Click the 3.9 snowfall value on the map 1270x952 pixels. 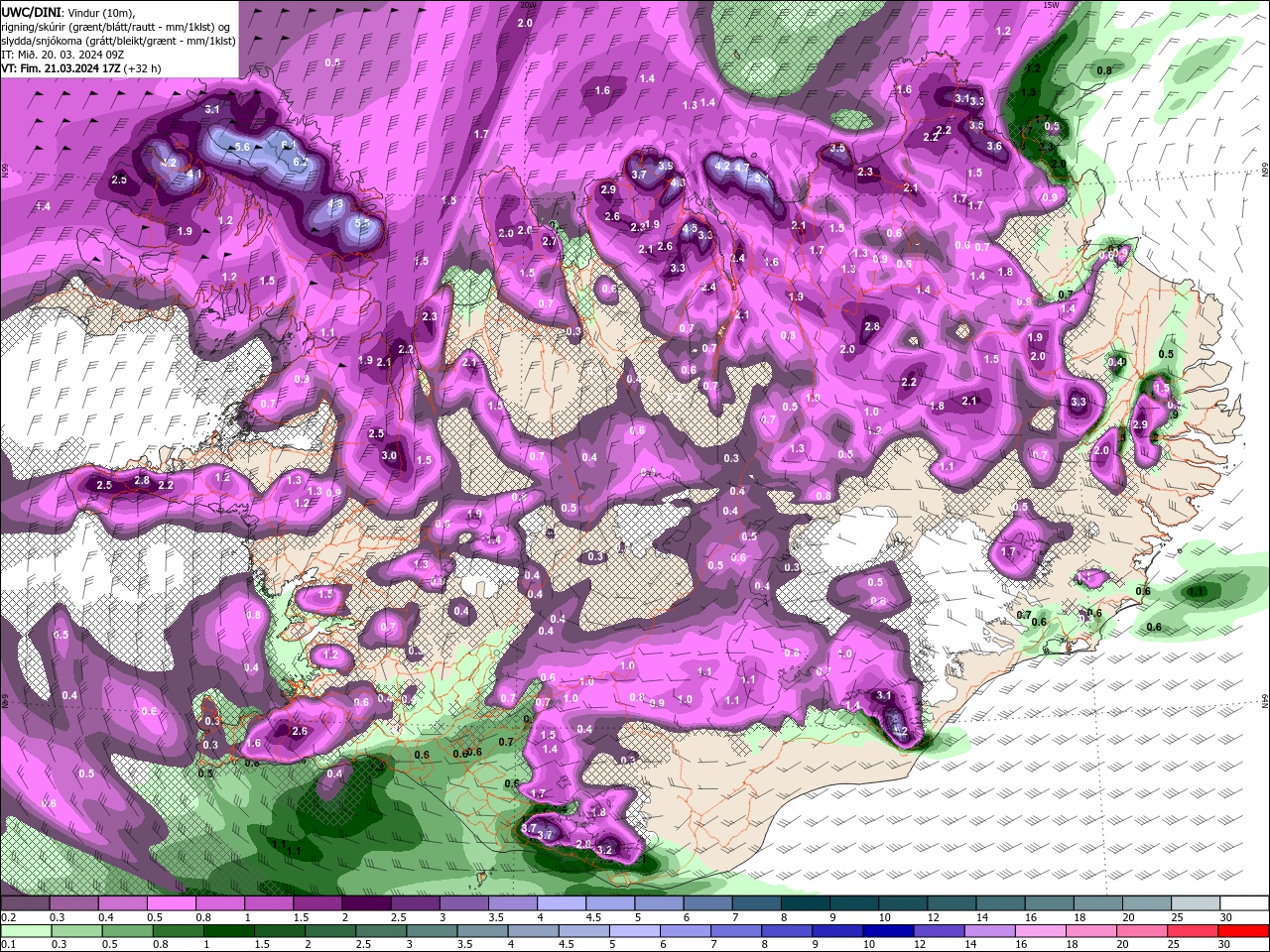(x=666, y=166)
